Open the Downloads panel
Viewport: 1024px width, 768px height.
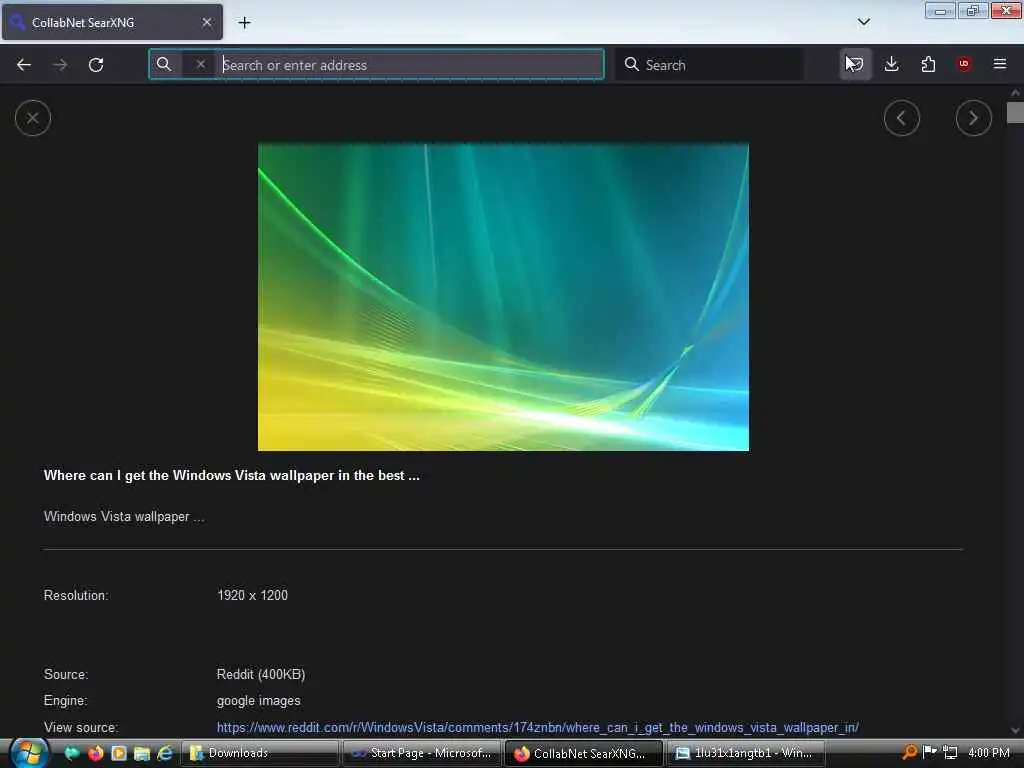click(891, 64)
